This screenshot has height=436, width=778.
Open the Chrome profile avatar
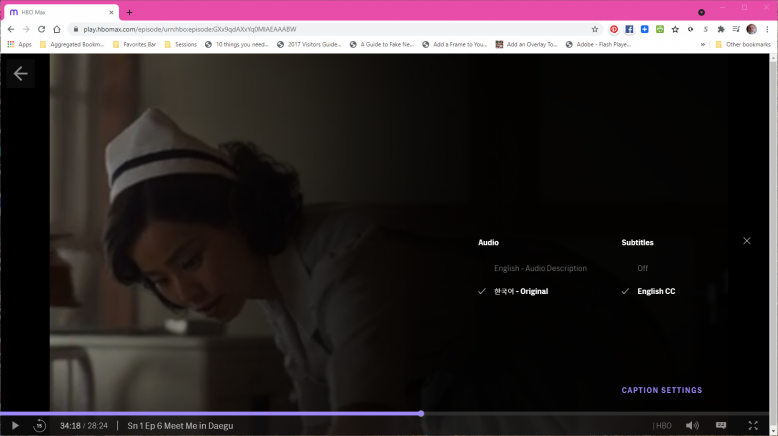(752, 29)
